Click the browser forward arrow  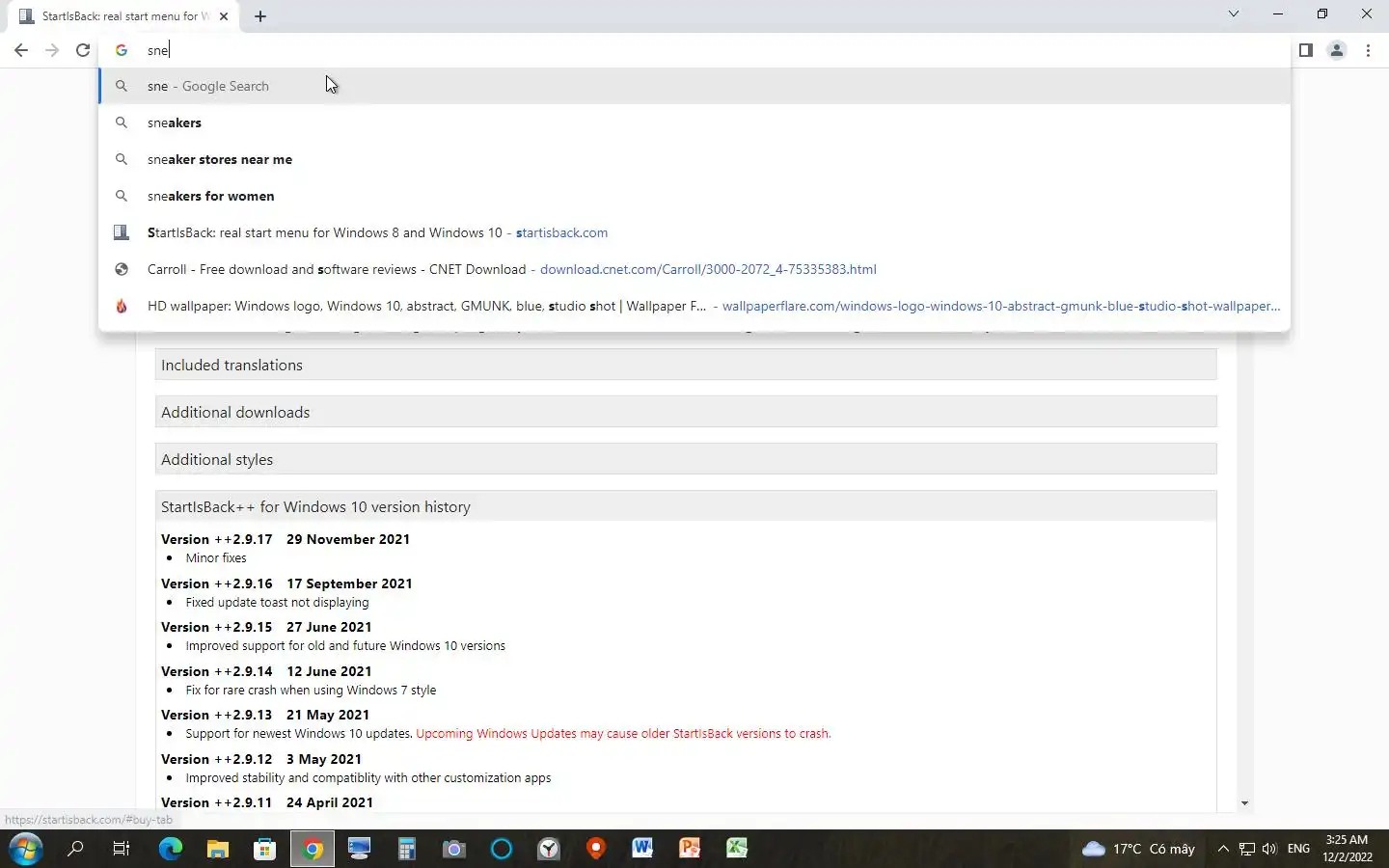52,50
